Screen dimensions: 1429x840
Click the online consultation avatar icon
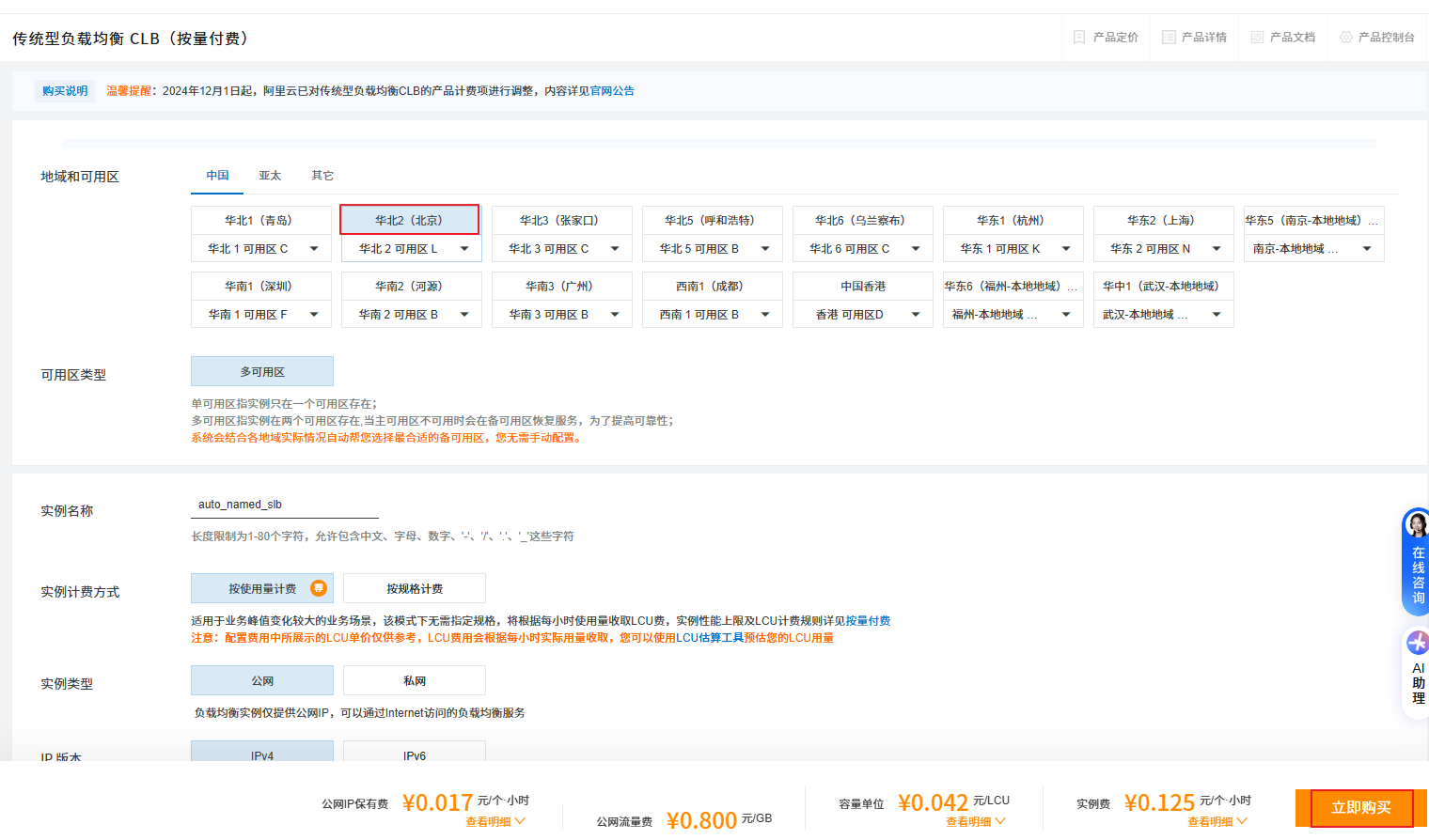point(1417,524)
